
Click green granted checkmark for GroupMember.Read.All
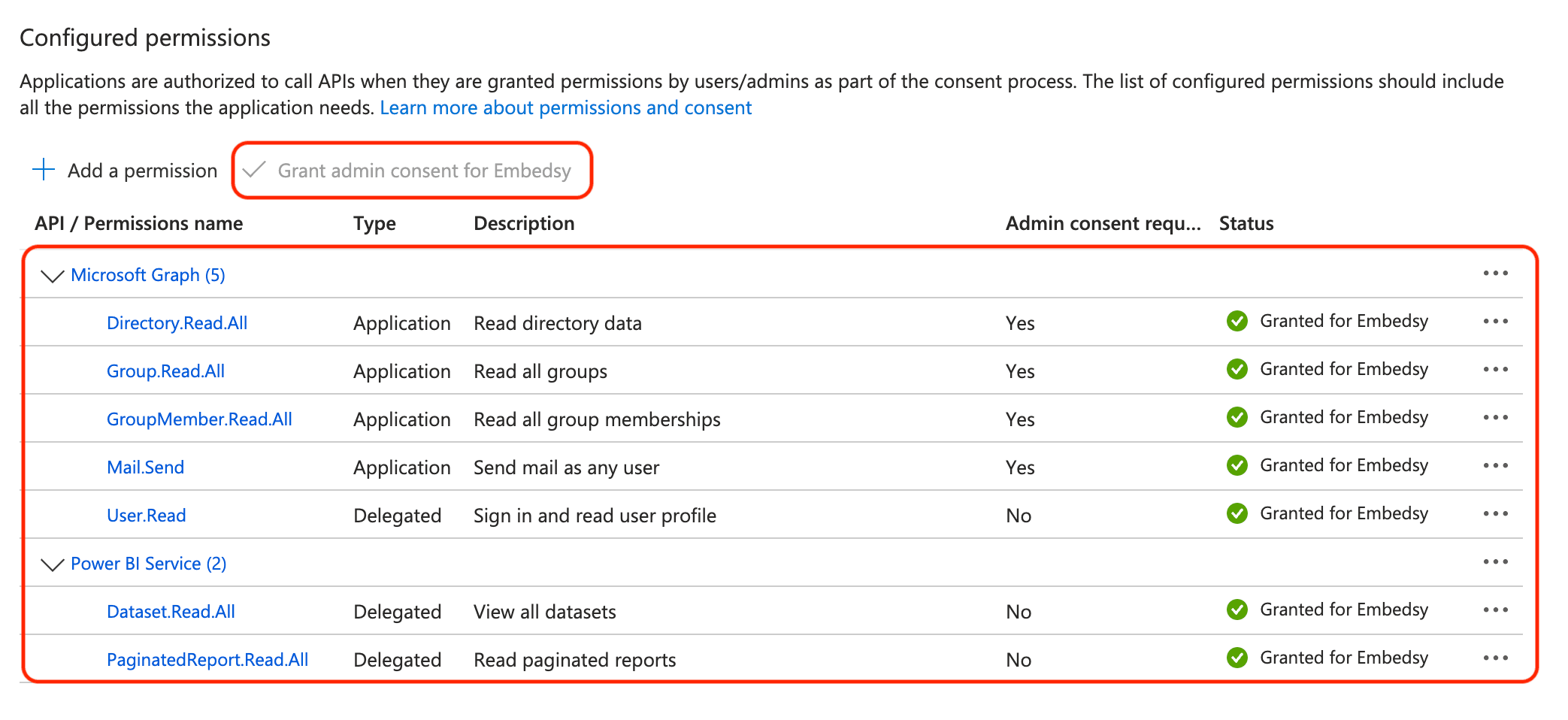(x=1237, y=417)
